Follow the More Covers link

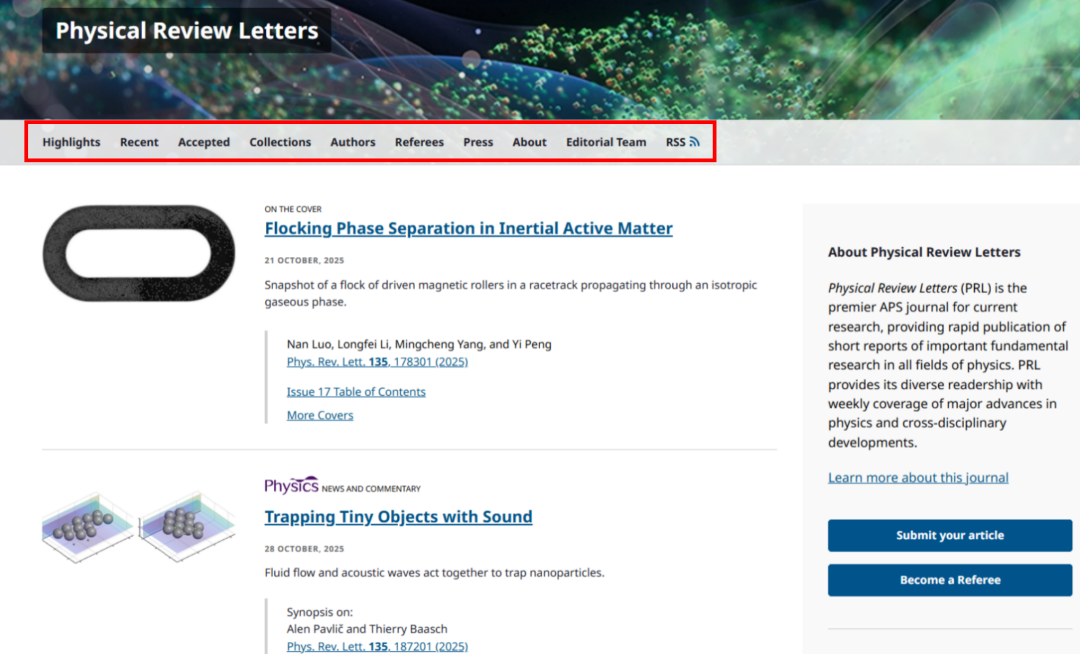(x=320, y=415)
